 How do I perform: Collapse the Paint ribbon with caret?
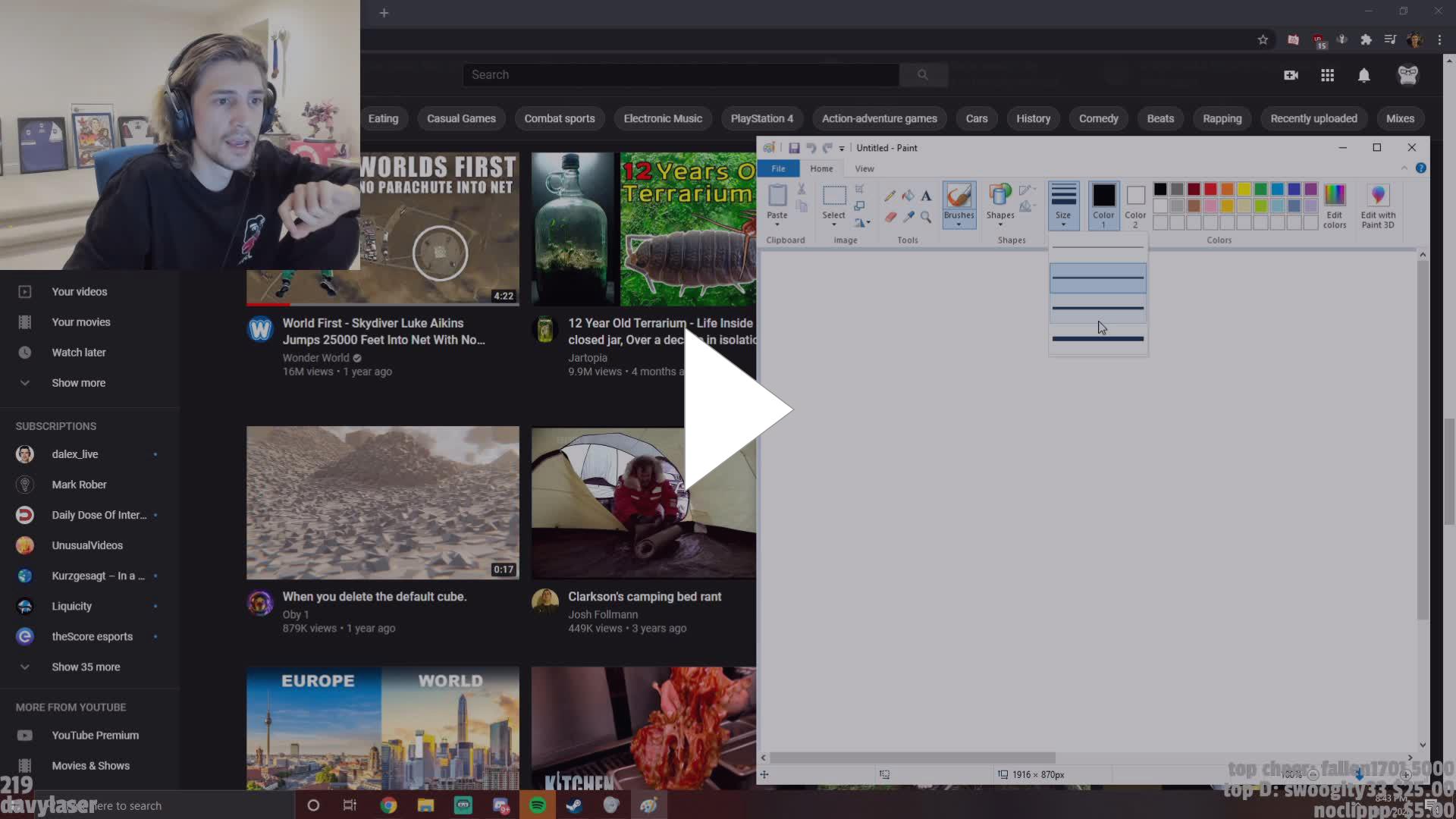click(1404, 168)
